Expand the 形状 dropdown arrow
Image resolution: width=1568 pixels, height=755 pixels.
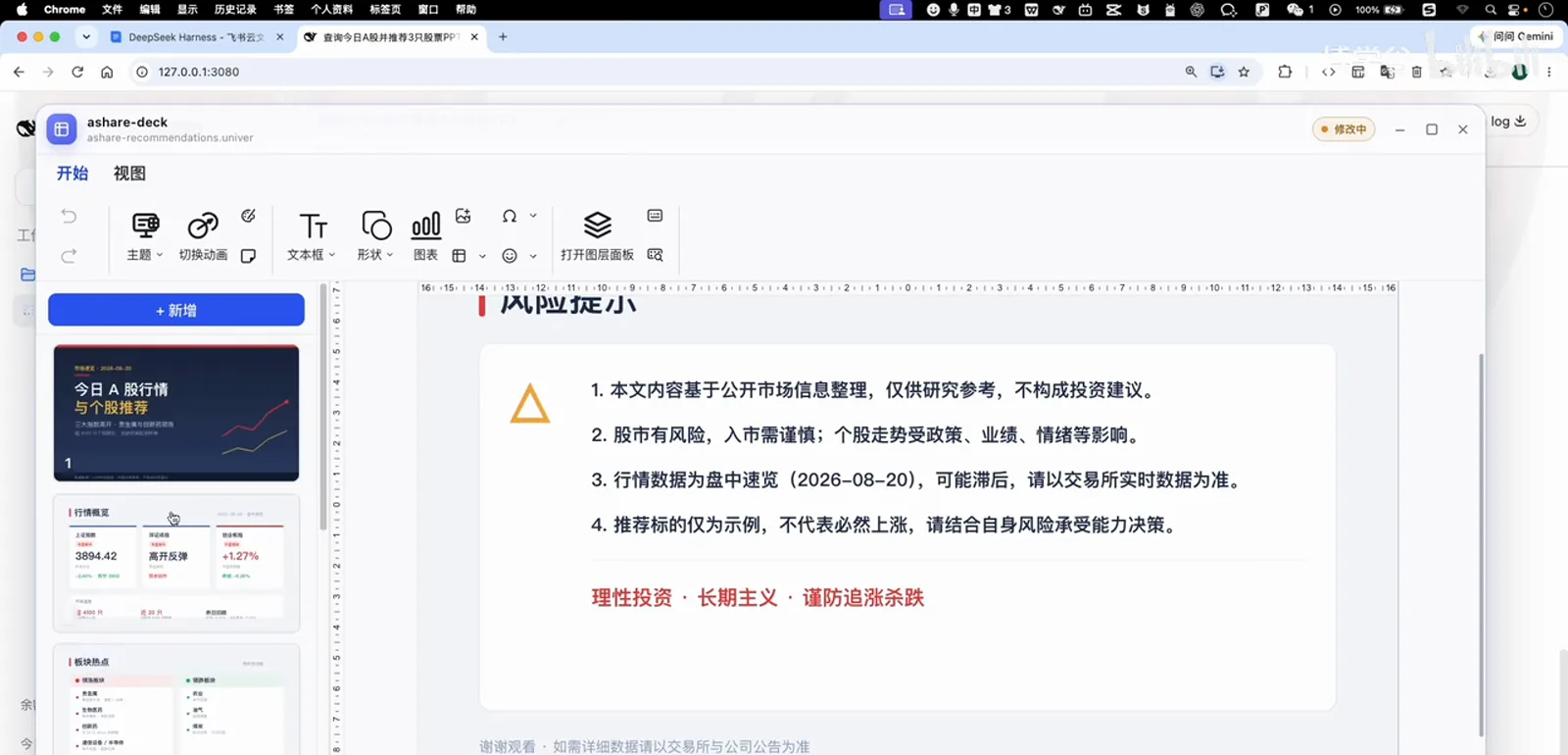390,255
